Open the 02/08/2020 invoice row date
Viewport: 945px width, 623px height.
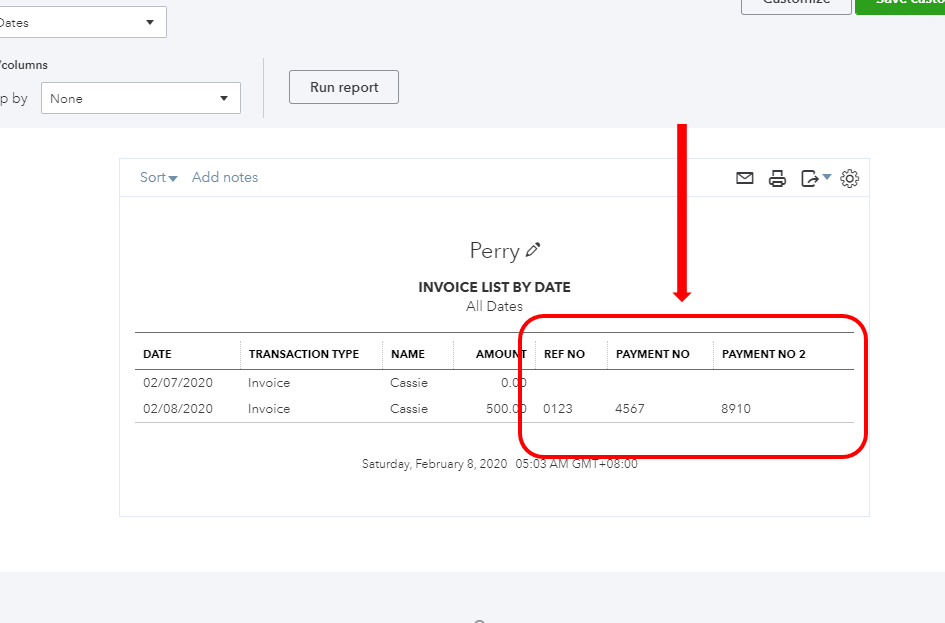177,409
